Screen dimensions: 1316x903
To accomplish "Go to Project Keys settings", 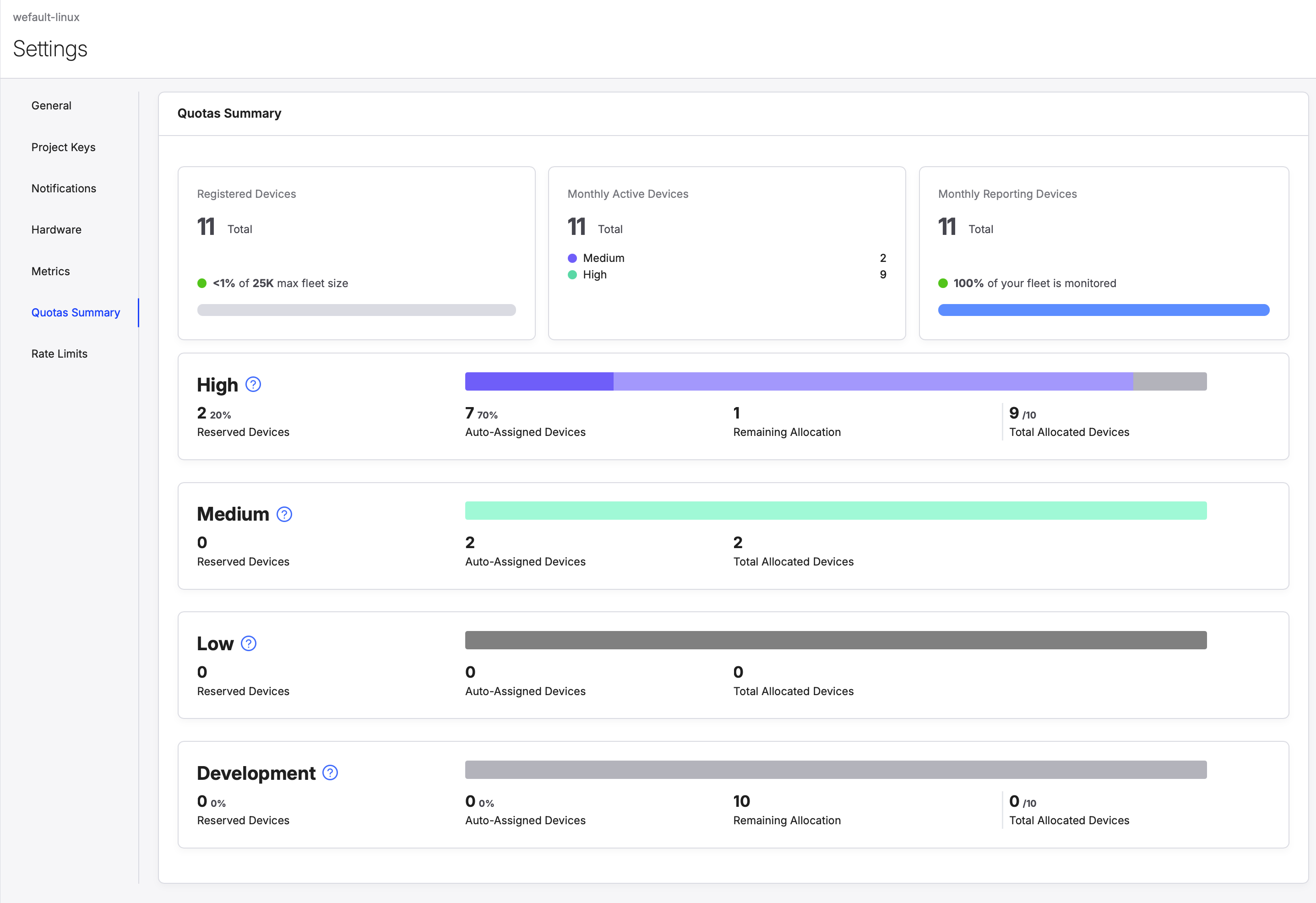I will coord(64,147).
